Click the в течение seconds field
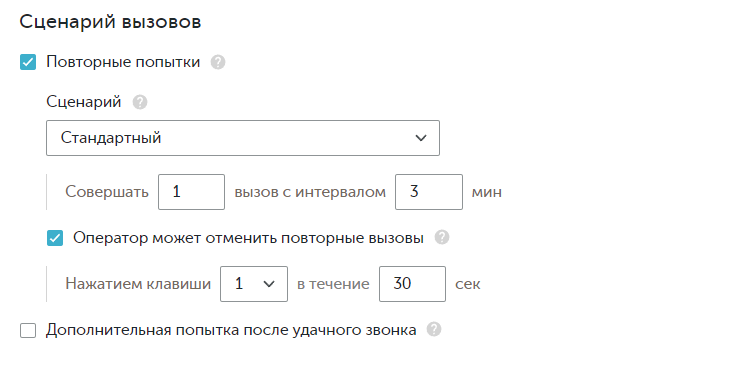This screenshot has height=369, width=738. (x=412, y=284)
